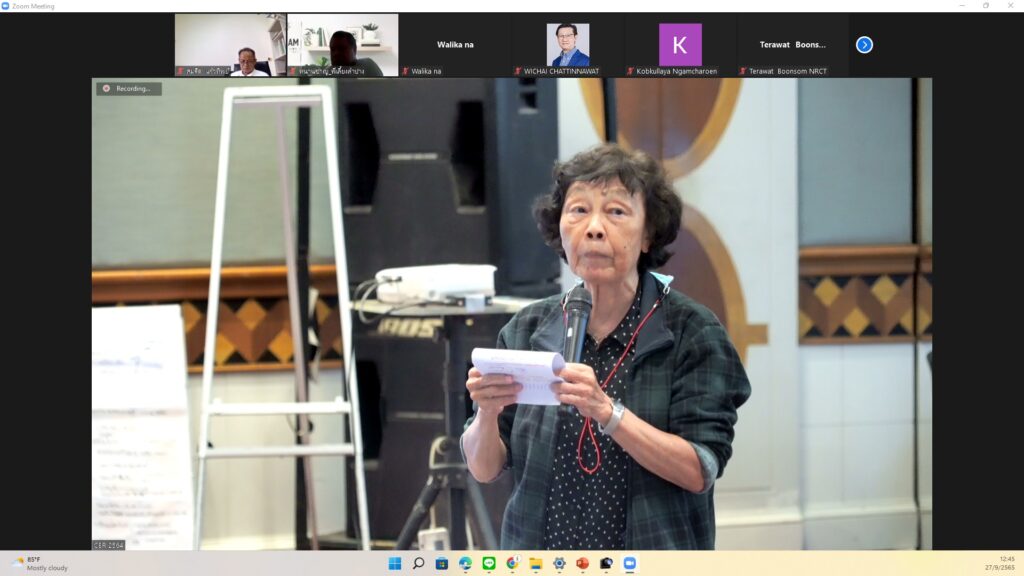Open Settings gear on the taskbar
1024x576 pixels.
point(559,563)
